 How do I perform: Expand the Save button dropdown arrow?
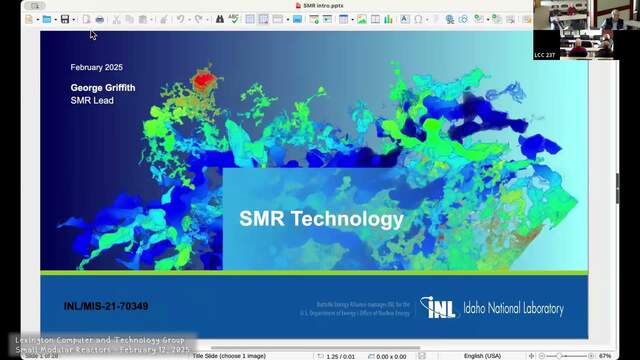pos(73,20)
